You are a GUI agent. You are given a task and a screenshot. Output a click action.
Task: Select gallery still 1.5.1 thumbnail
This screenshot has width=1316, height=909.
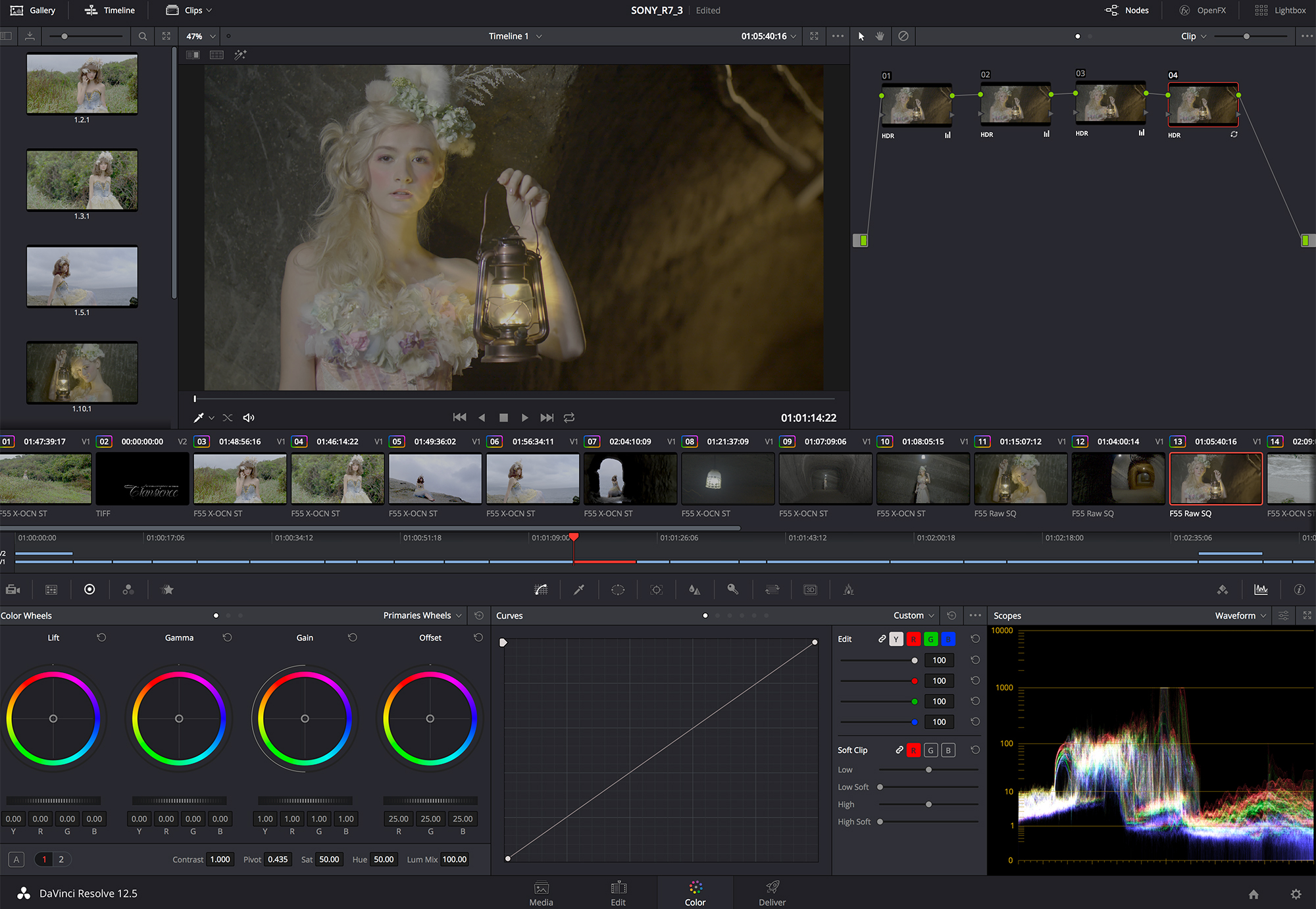pos(82,276)
